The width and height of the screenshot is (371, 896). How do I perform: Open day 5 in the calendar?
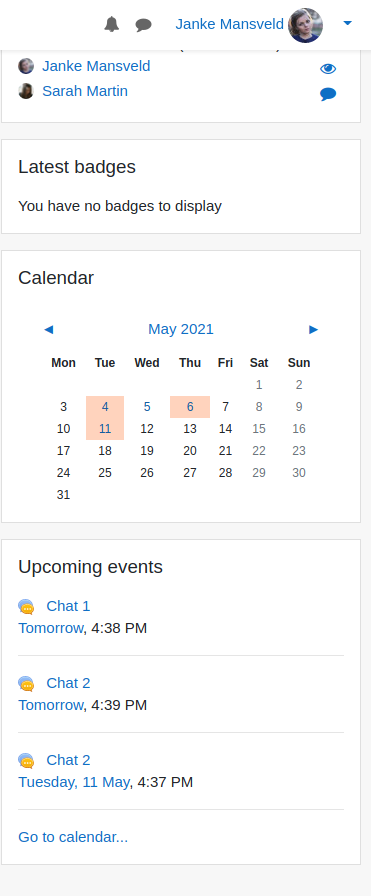pos(147,407)
